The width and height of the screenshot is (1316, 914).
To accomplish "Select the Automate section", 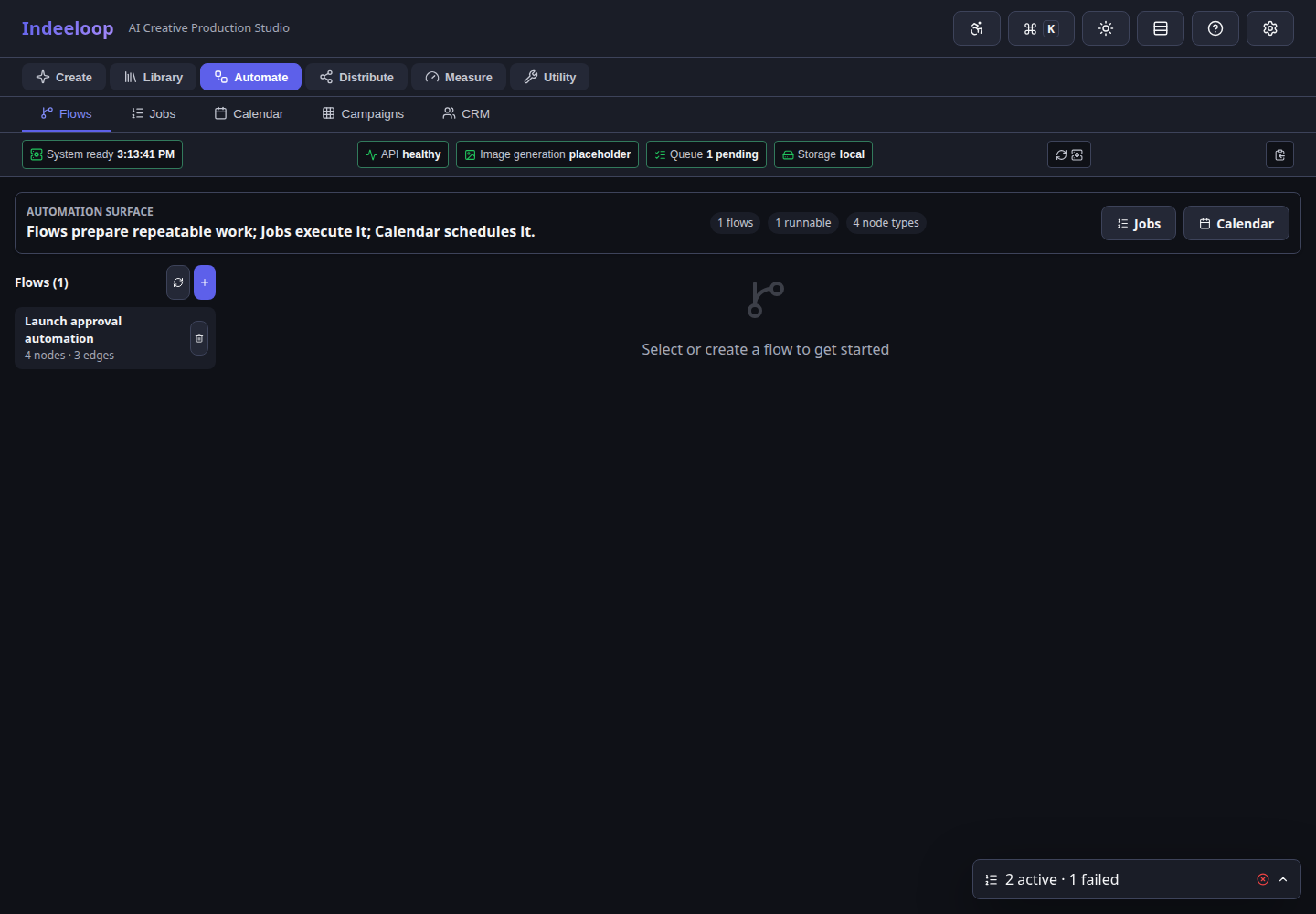I will click(x=251, y=77).
